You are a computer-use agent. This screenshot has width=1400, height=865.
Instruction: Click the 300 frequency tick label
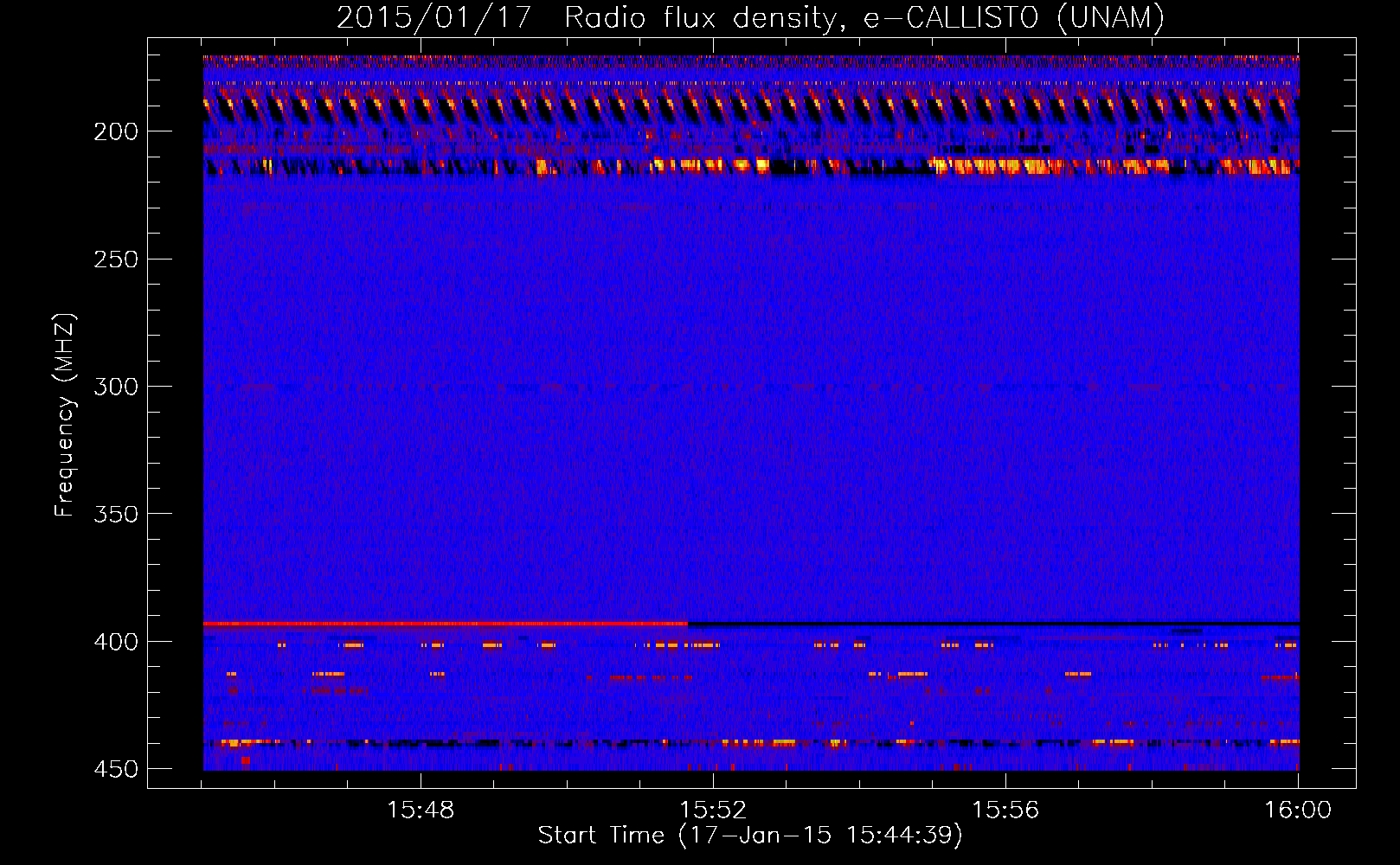pyautogui.click(x=116, y=387)
